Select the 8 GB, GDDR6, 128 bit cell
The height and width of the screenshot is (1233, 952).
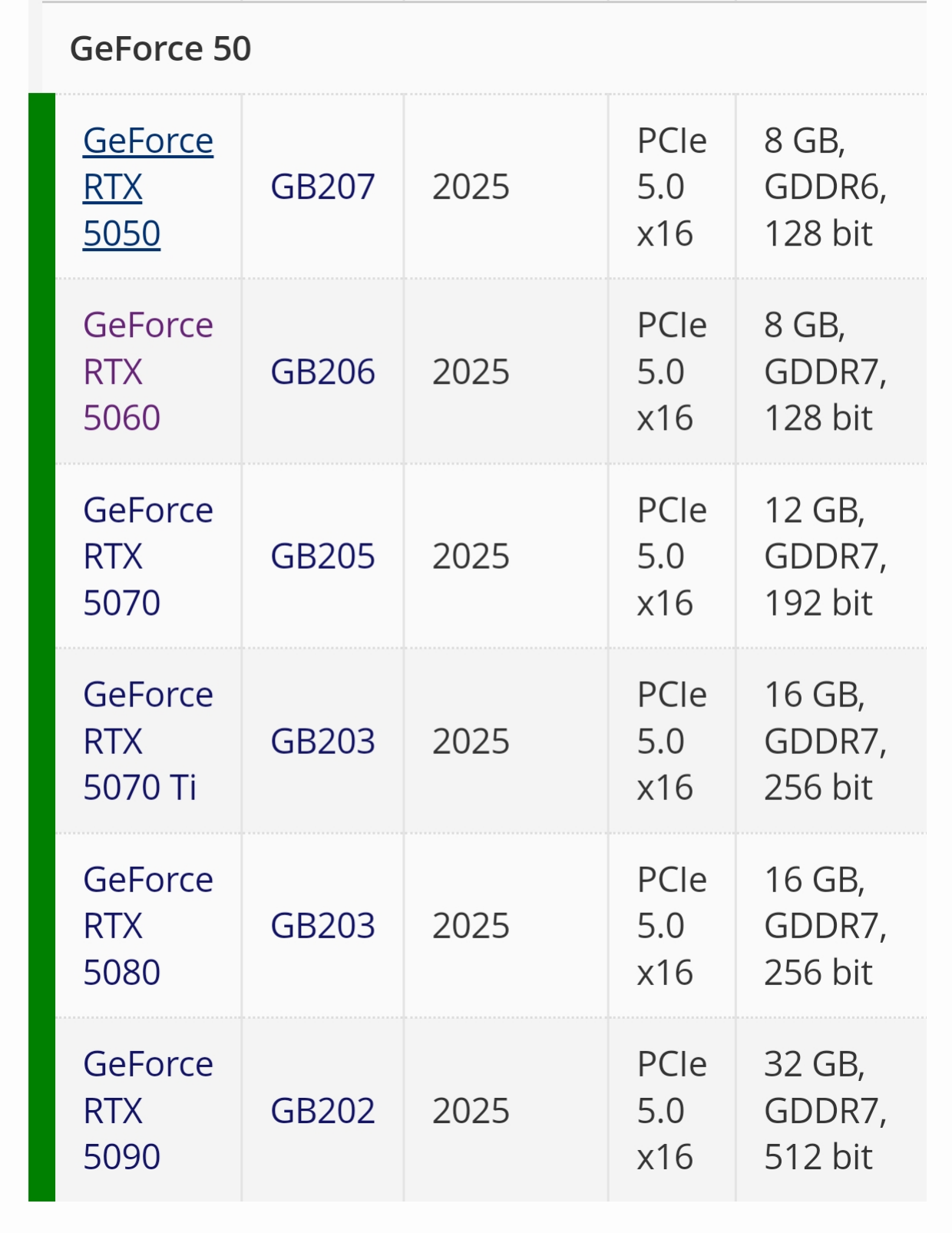coord(825,187)
